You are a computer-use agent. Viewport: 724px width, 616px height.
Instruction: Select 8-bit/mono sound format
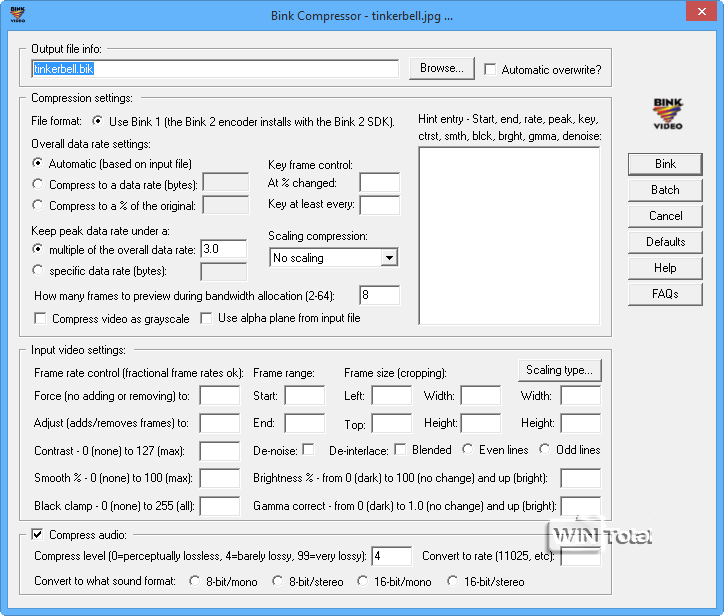click(x=194, y=581)
